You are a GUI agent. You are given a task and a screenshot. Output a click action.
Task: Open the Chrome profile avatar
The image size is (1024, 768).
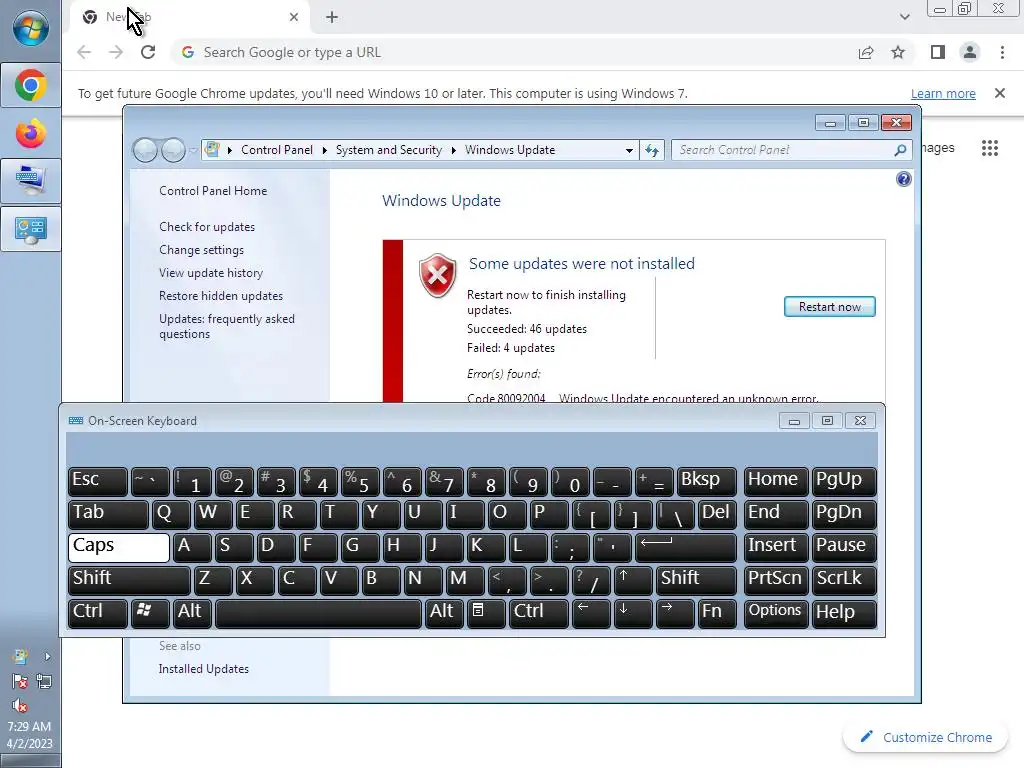(970, 52)
